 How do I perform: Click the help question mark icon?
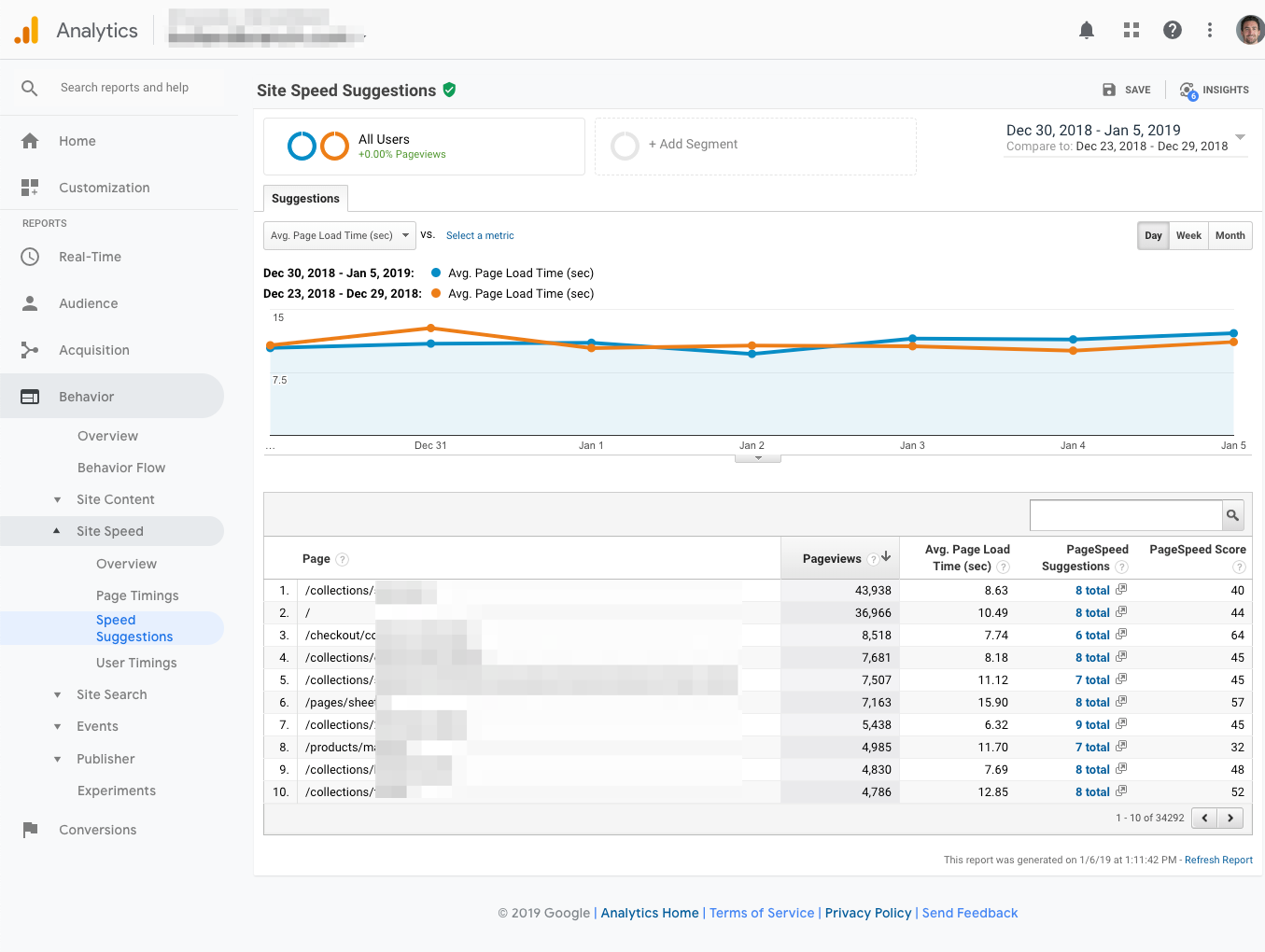point(1172,30)
